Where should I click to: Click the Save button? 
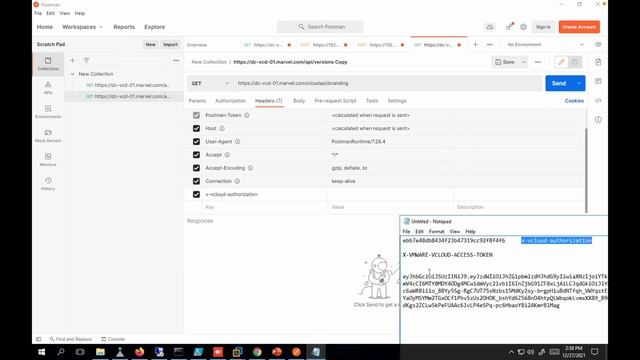coord(505,62)
